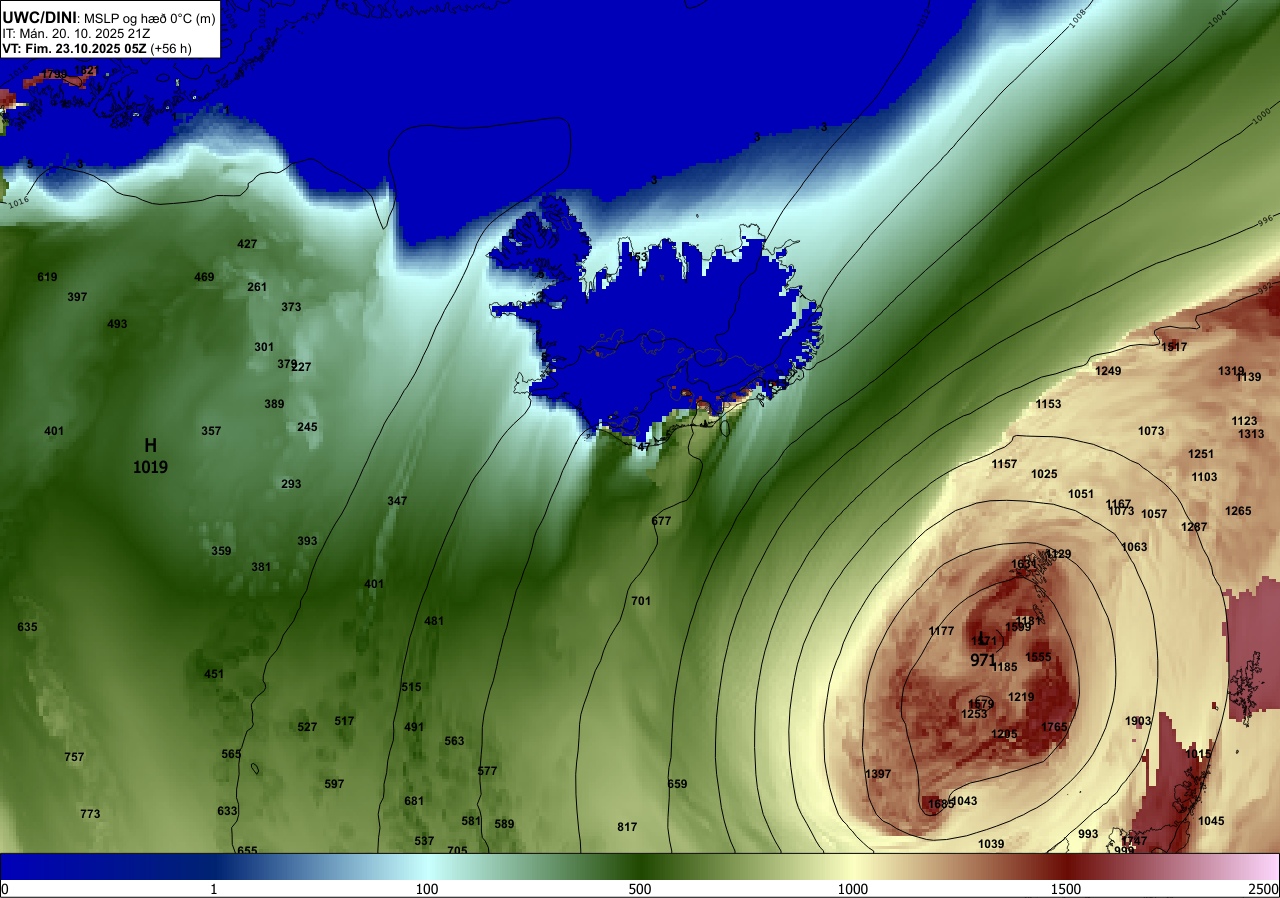Click the 1063 height value
The image size is (1280, 898).
1134,547
